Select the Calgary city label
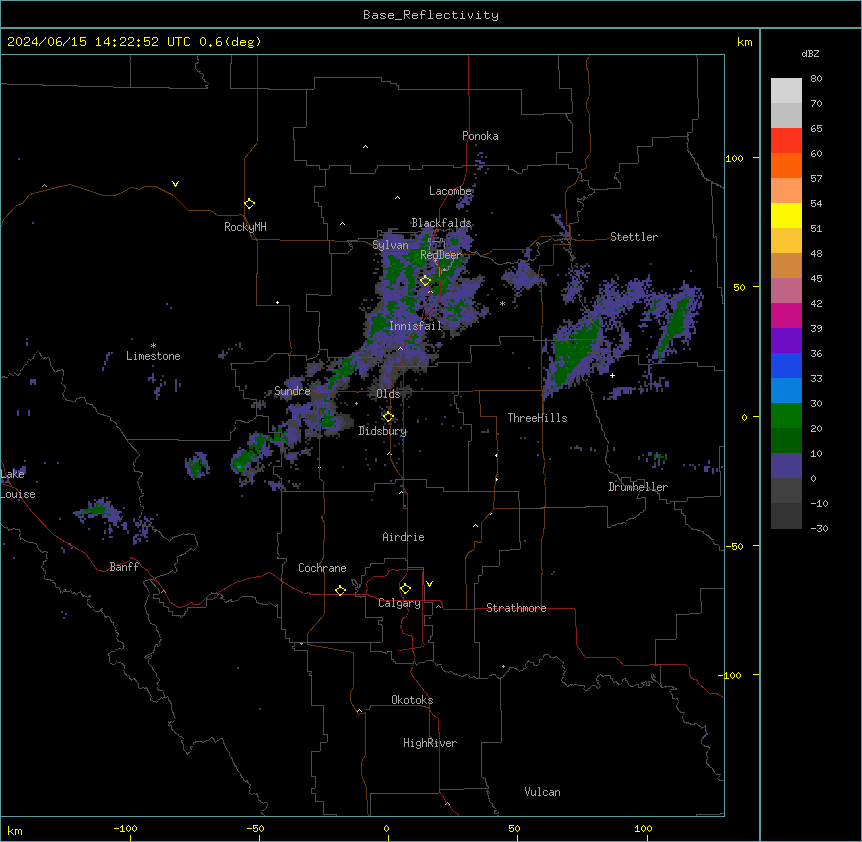Image resolution: width=862 pixels, height=842 pixels. (399, 603)
